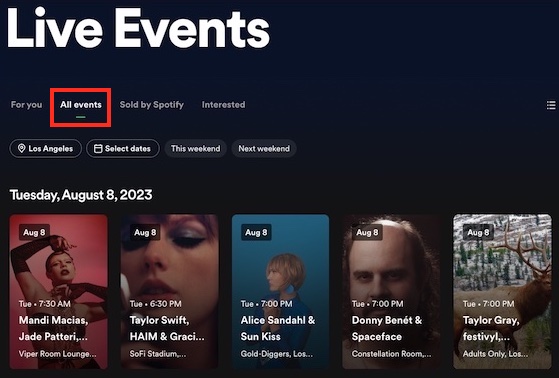Image resolution: width=559 pixels, height=378 pixels.
Task: Click Tue 6:30 PM time on Taylor Swift card
Action: tap(155, 304)
